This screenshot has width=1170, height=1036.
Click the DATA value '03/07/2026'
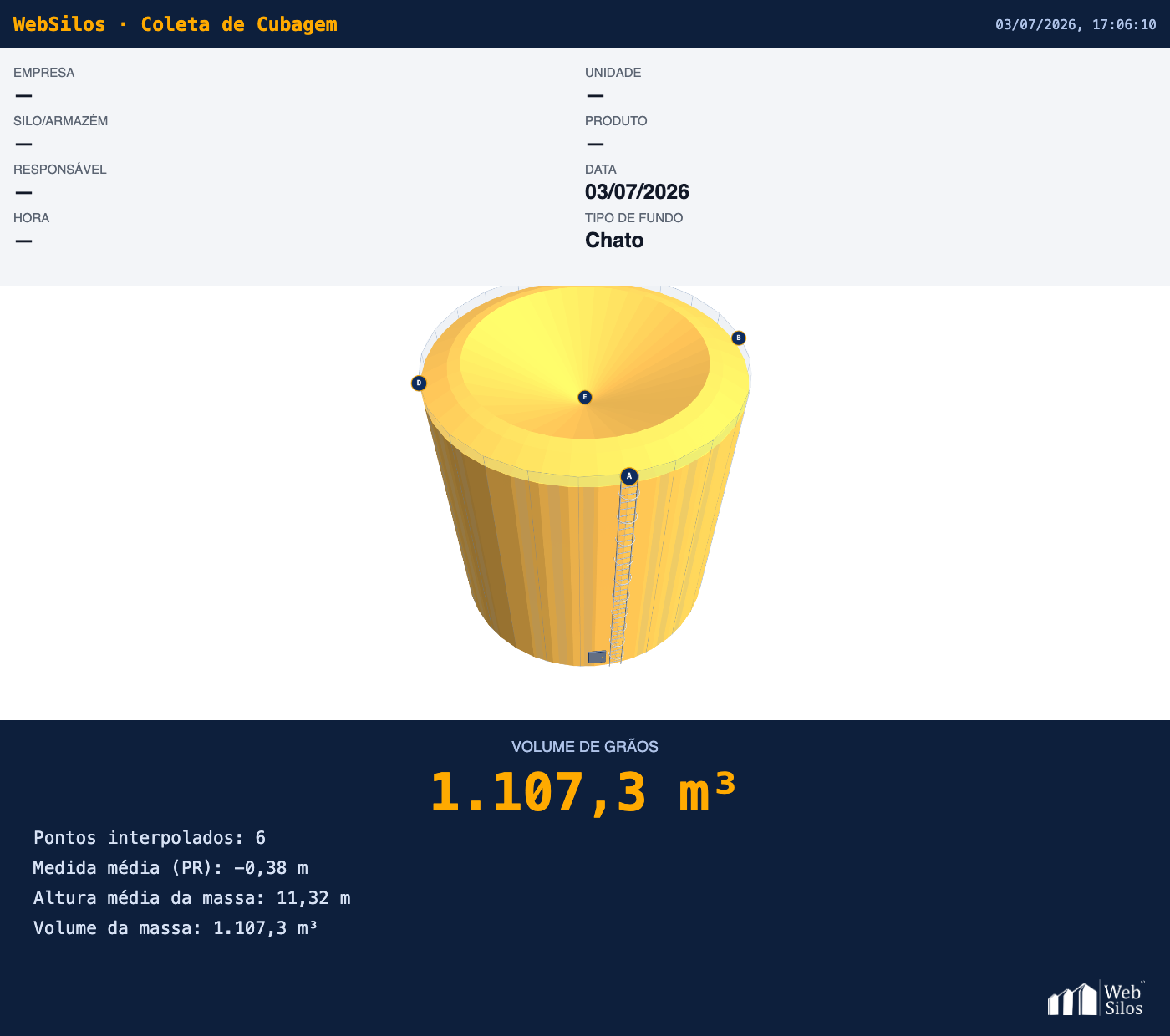[x=637, y=192]
